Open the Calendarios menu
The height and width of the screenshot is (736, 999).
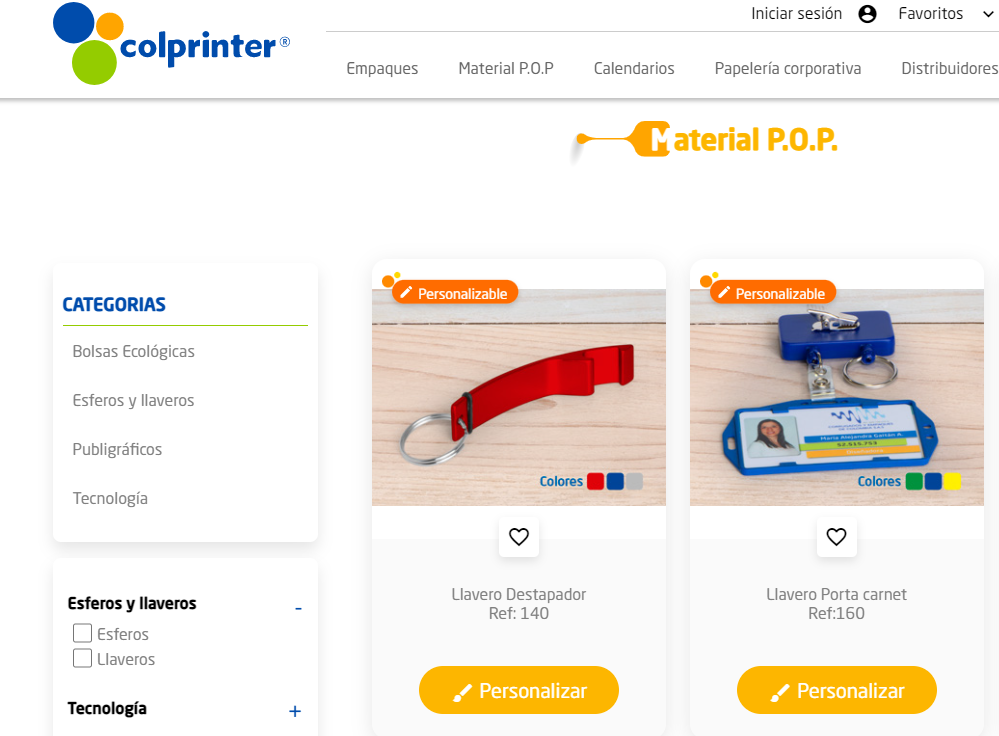click(x=634, y=68)
